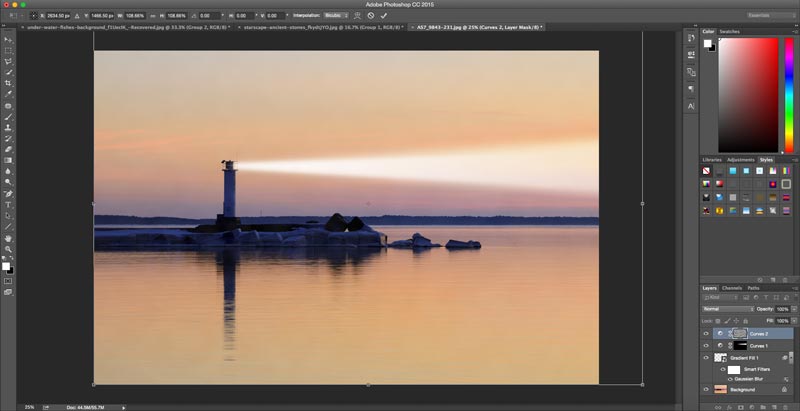Open the under-water-fishes-background document tab

pyautogui.click(x=127, y=27)
